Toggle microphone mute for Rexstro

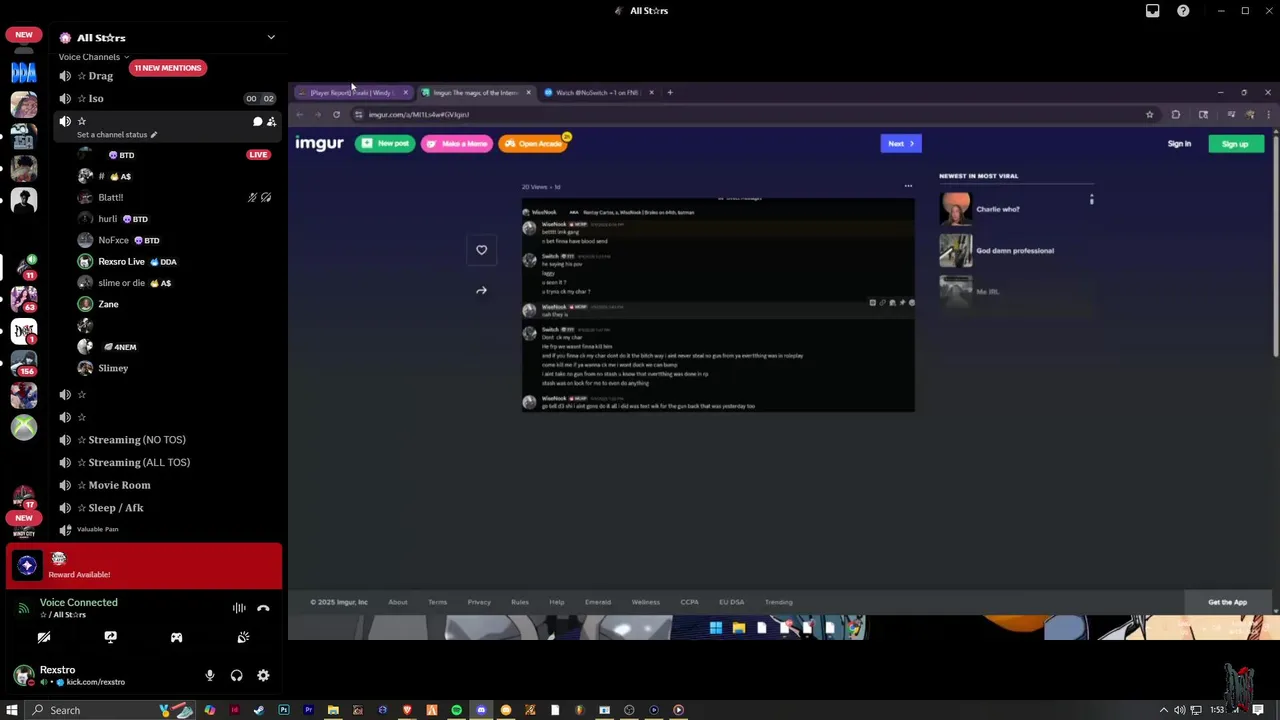click(210, 676)
